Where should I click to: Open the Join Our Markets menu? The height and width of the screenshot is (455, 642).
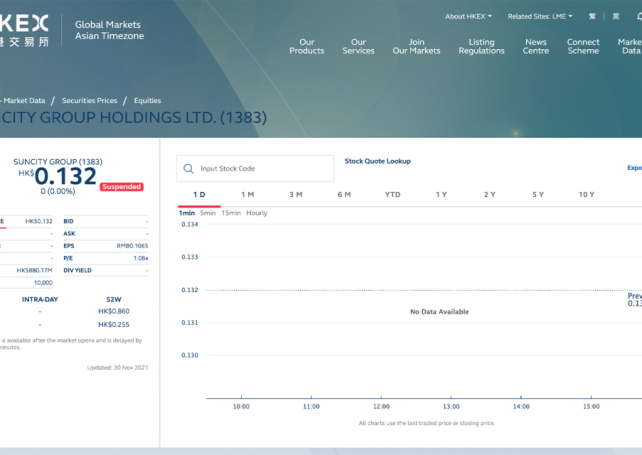coord(416,46)
